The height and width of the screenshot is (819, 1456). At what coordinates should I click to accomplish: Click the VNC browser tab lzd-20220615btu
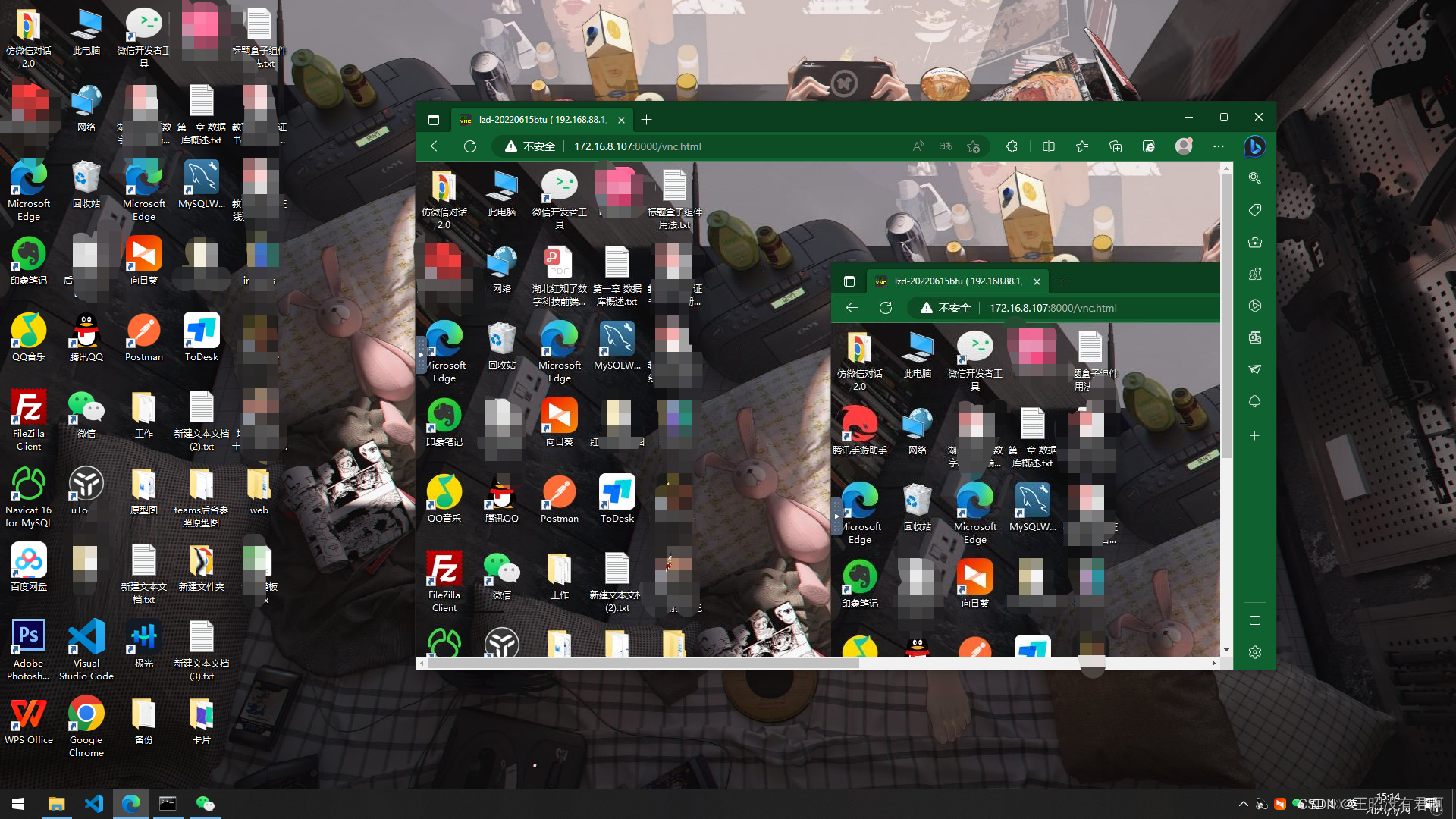click(x=538, y=119)
